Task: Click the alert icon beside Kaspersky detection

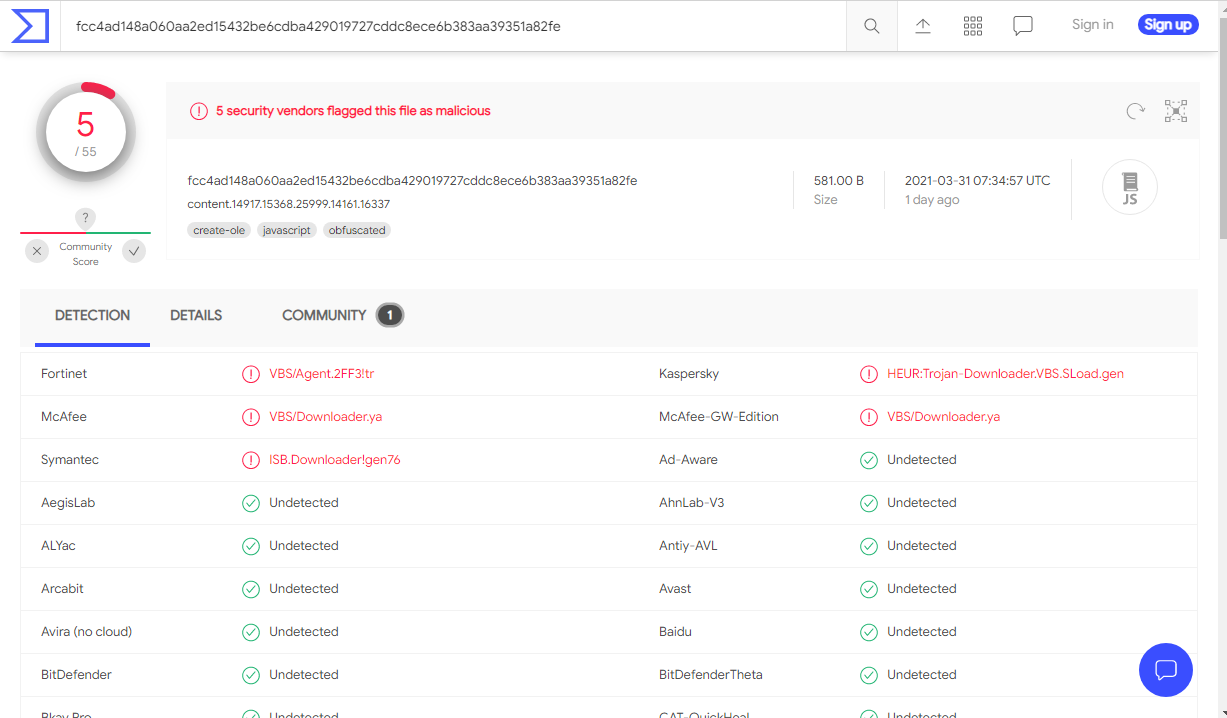Action: click(x=869, y=374)
